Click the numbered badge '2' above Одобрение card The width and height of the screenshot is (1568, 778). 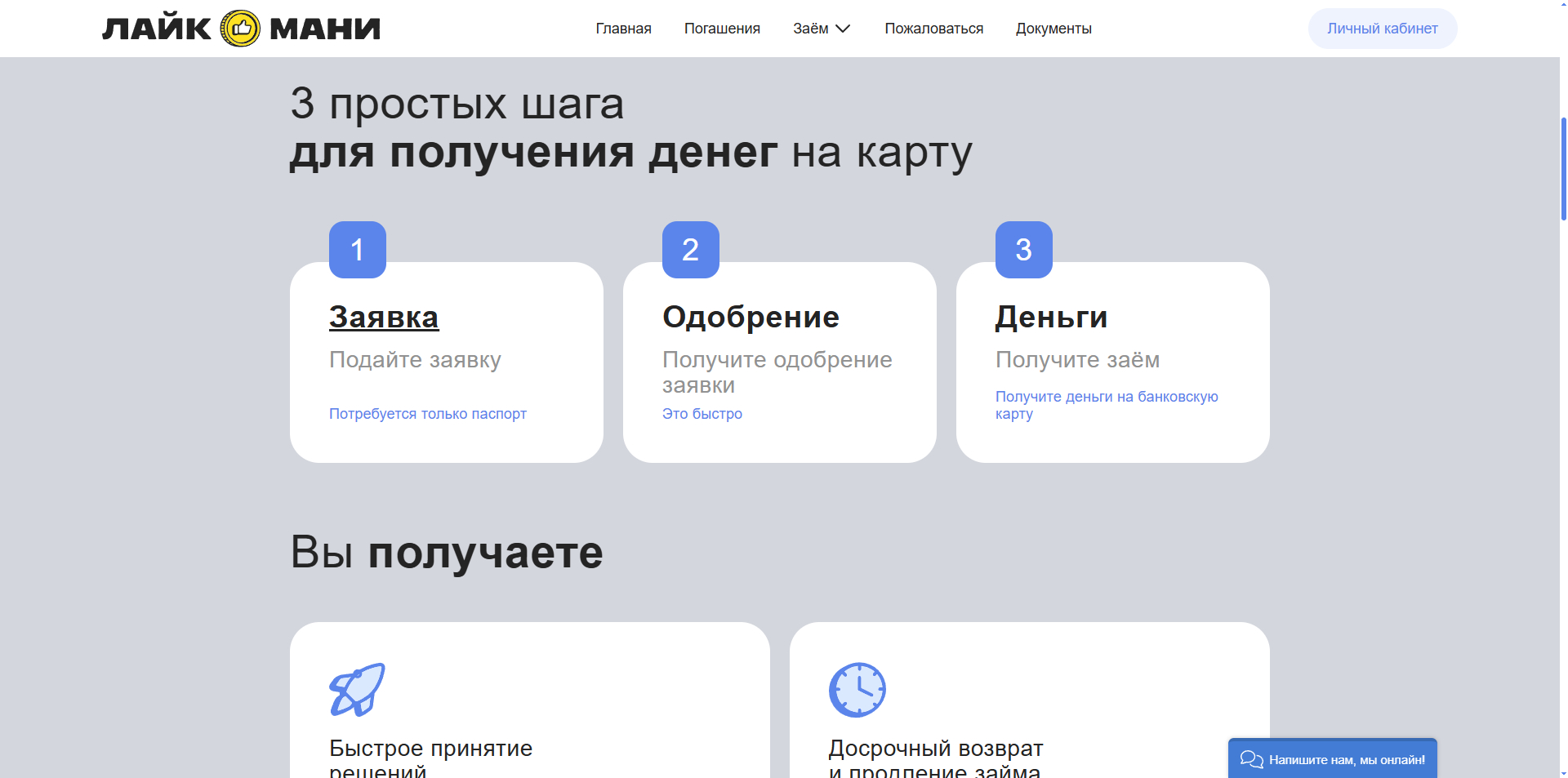(690, 249)
